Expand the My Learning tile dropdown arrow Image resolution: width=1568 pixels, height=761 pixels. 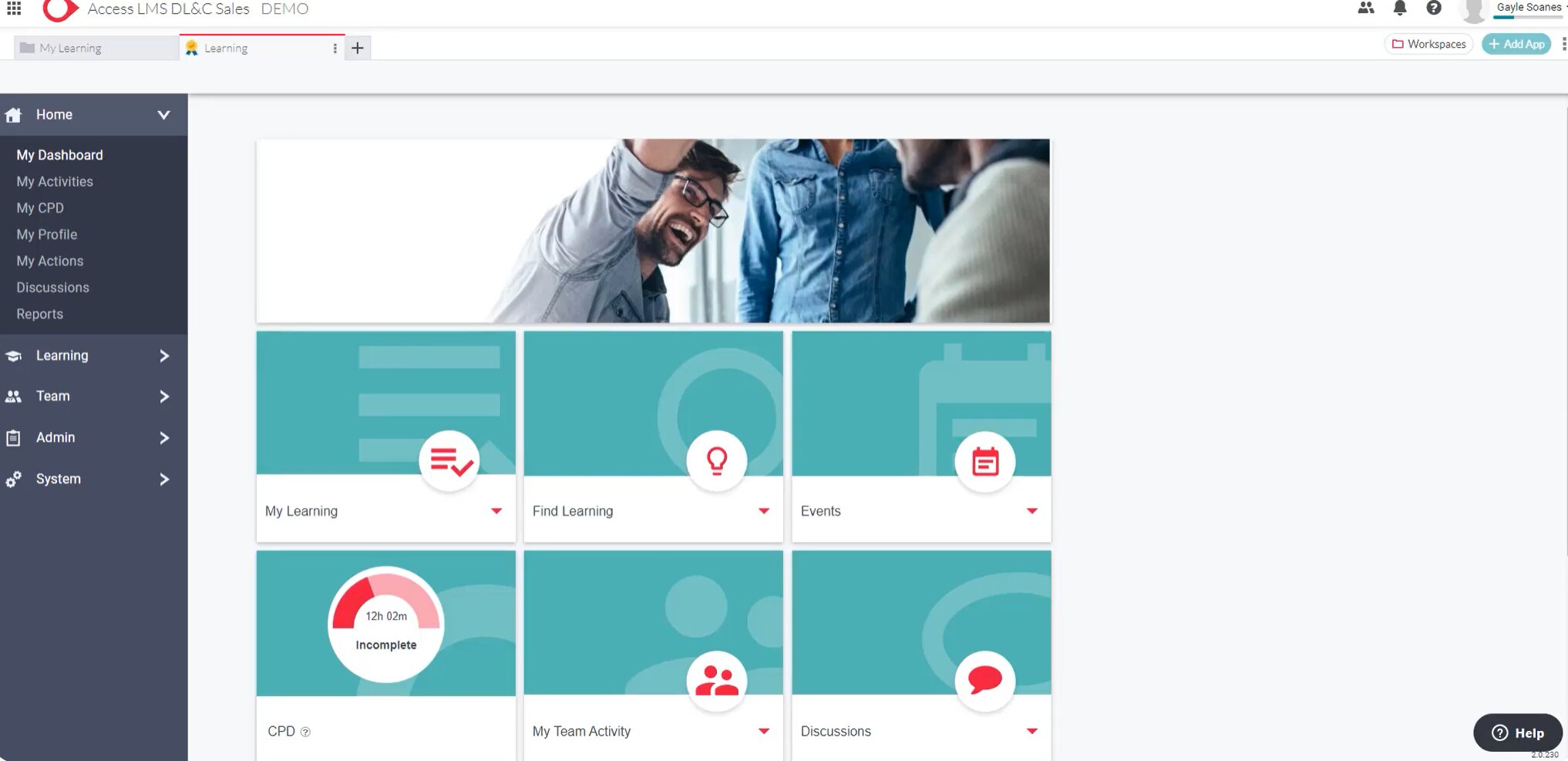pos(496,511)
